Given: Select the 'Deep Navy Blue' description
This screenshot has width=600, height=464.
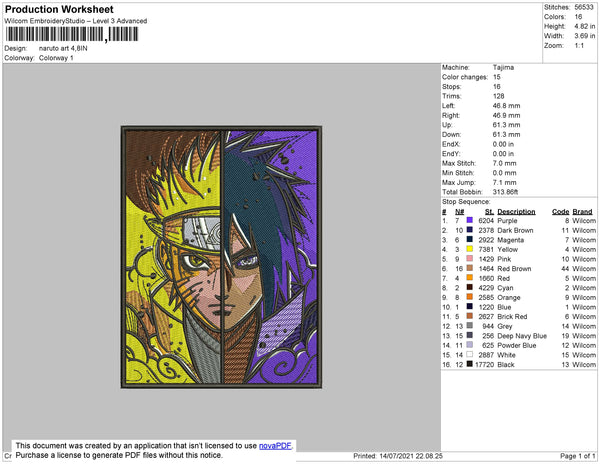Looking at the screenshot, I should click(522, 336).
